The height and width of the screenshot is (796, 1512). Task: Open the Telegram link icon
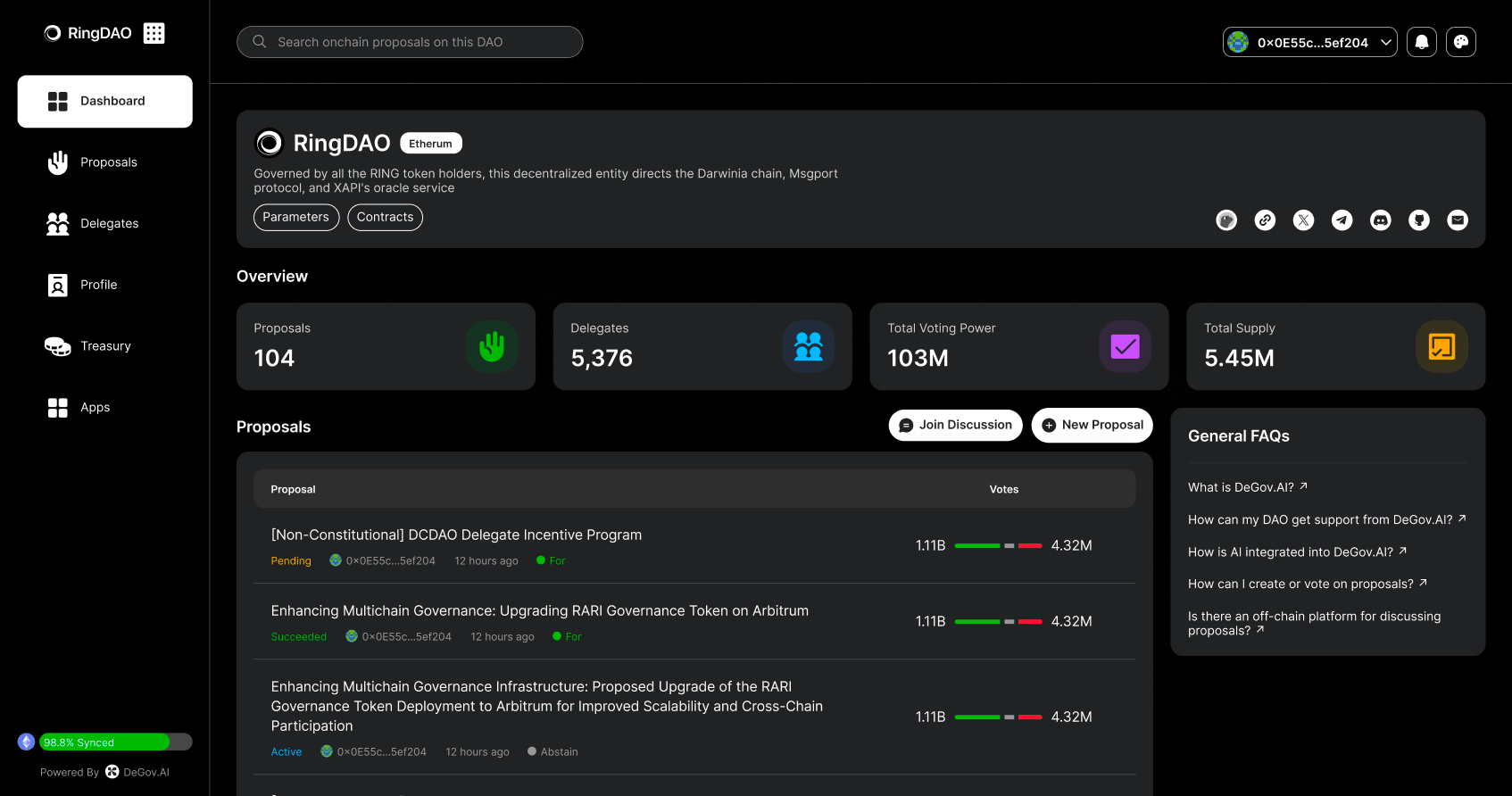[1342, 220]
